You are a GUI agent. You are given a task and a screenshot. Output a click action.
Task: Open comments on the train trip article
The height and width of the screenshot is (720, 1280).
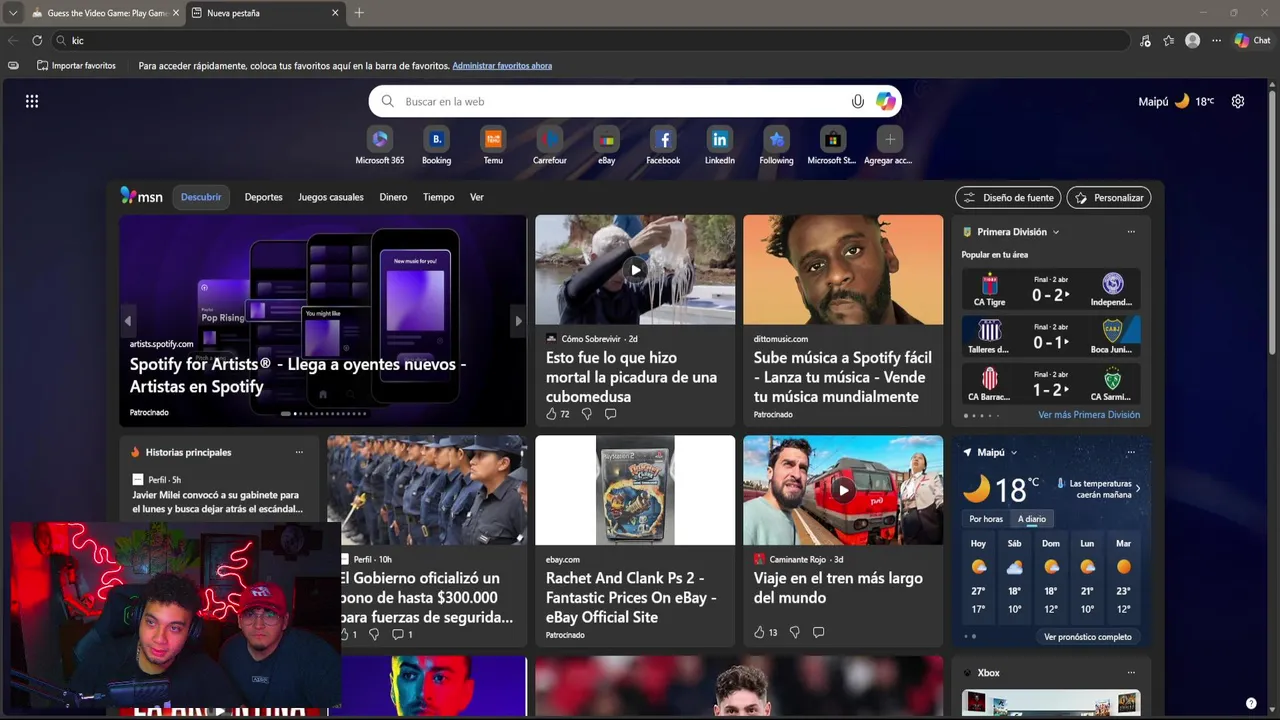tap(818, 632)
